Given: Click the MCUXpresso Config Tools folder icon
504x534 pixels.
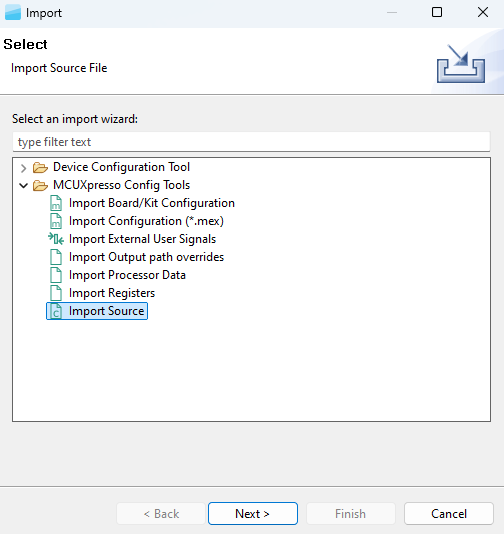Looking at the screenshot, I should click(x=40, y=186).
